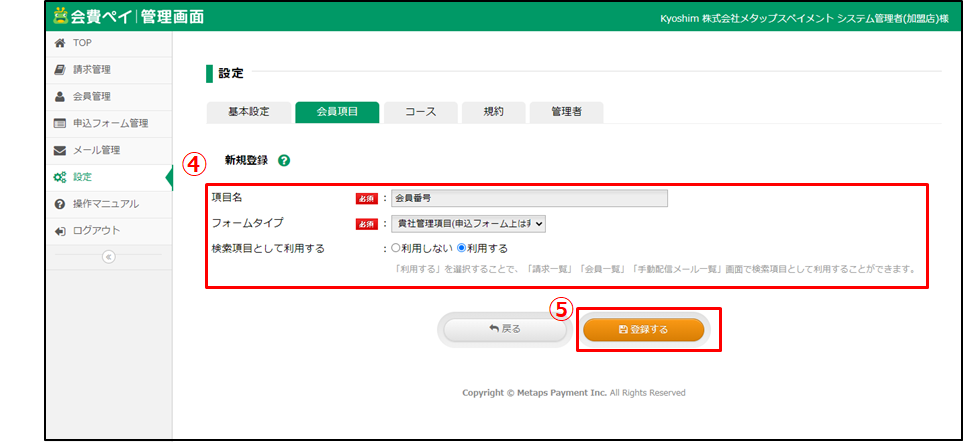The height and width of the screenshot is (442, 963).
Task: Switch to the 基本設定 tab
Action: click(247, 113)
